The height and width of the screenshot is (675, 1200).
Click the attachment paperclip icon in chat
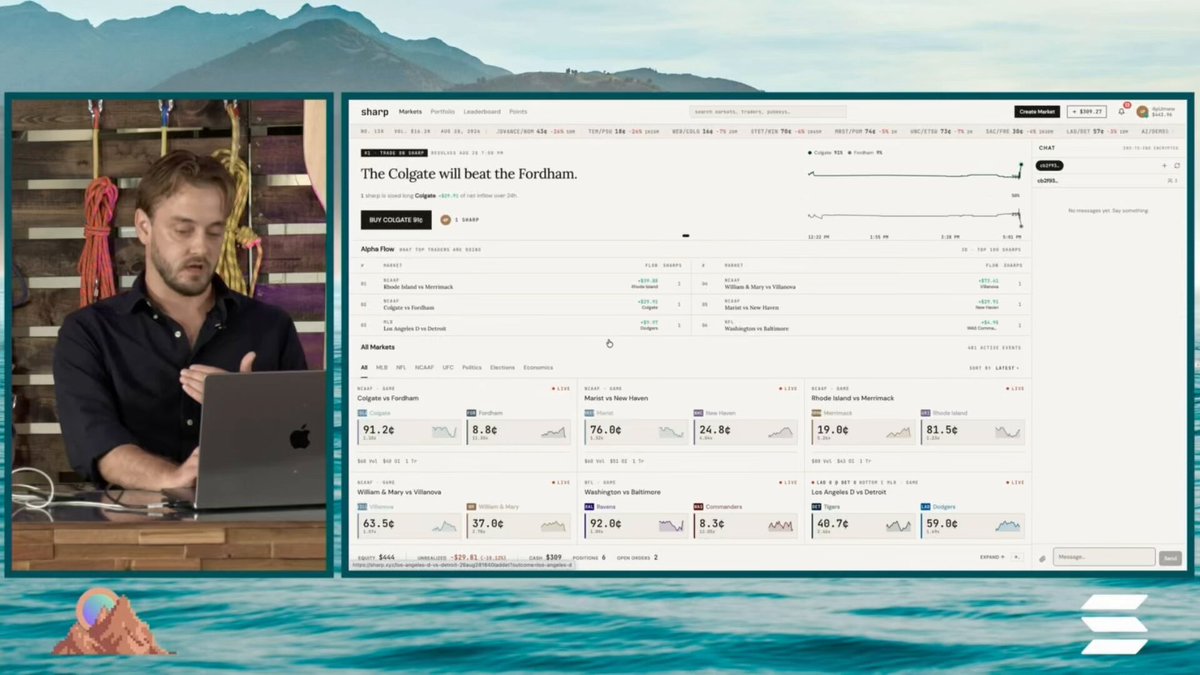tap(1042, 558)
